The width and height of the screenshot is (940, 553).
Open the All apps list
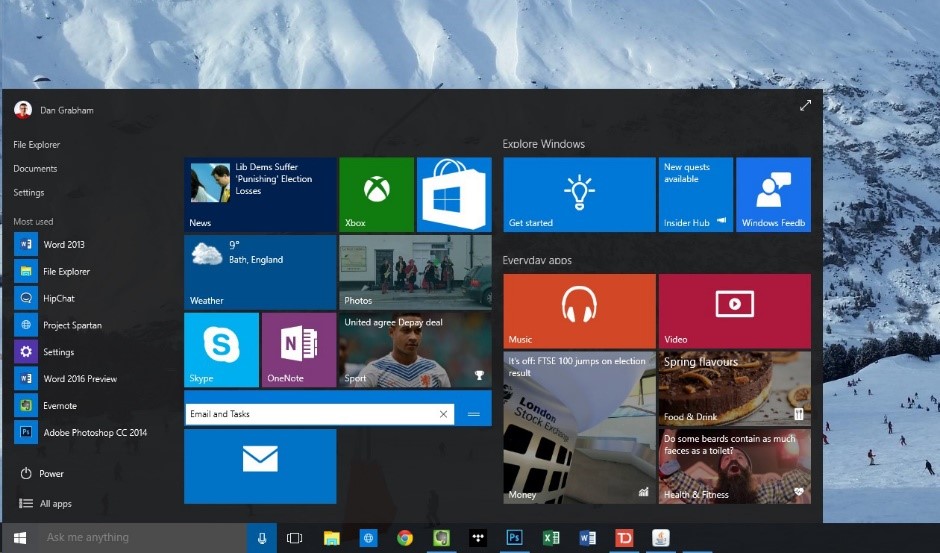click(46, 504)
